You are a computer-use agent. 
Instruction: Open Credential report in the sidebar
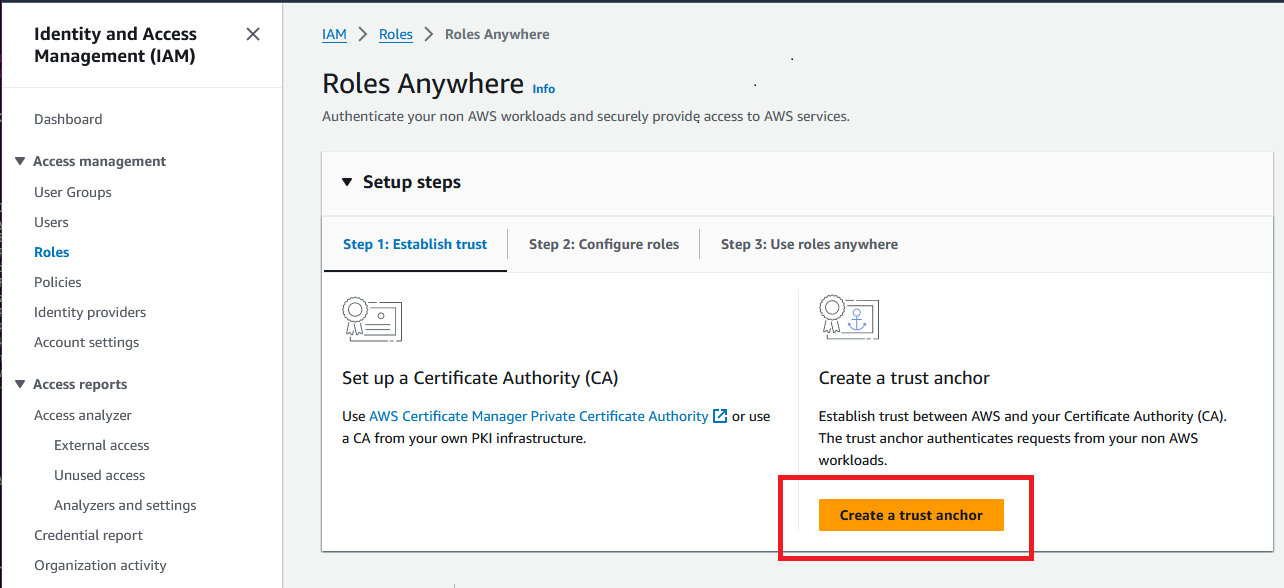point(88,535)
